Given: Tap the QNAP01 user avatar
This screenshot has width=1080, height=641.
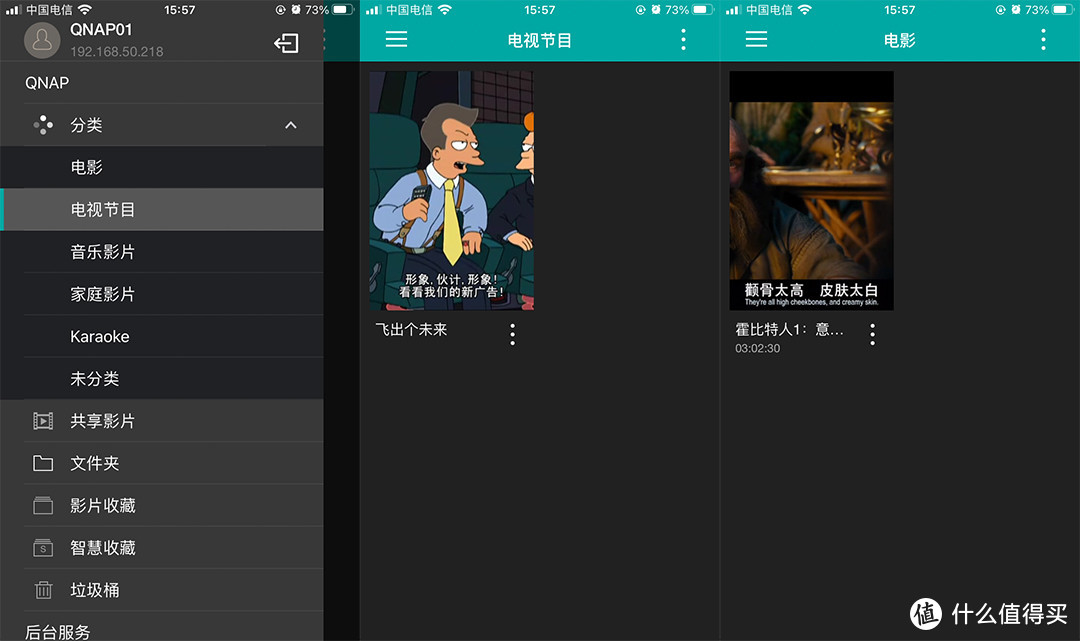Looking at the screenshot, I should [x=42, y=40].
